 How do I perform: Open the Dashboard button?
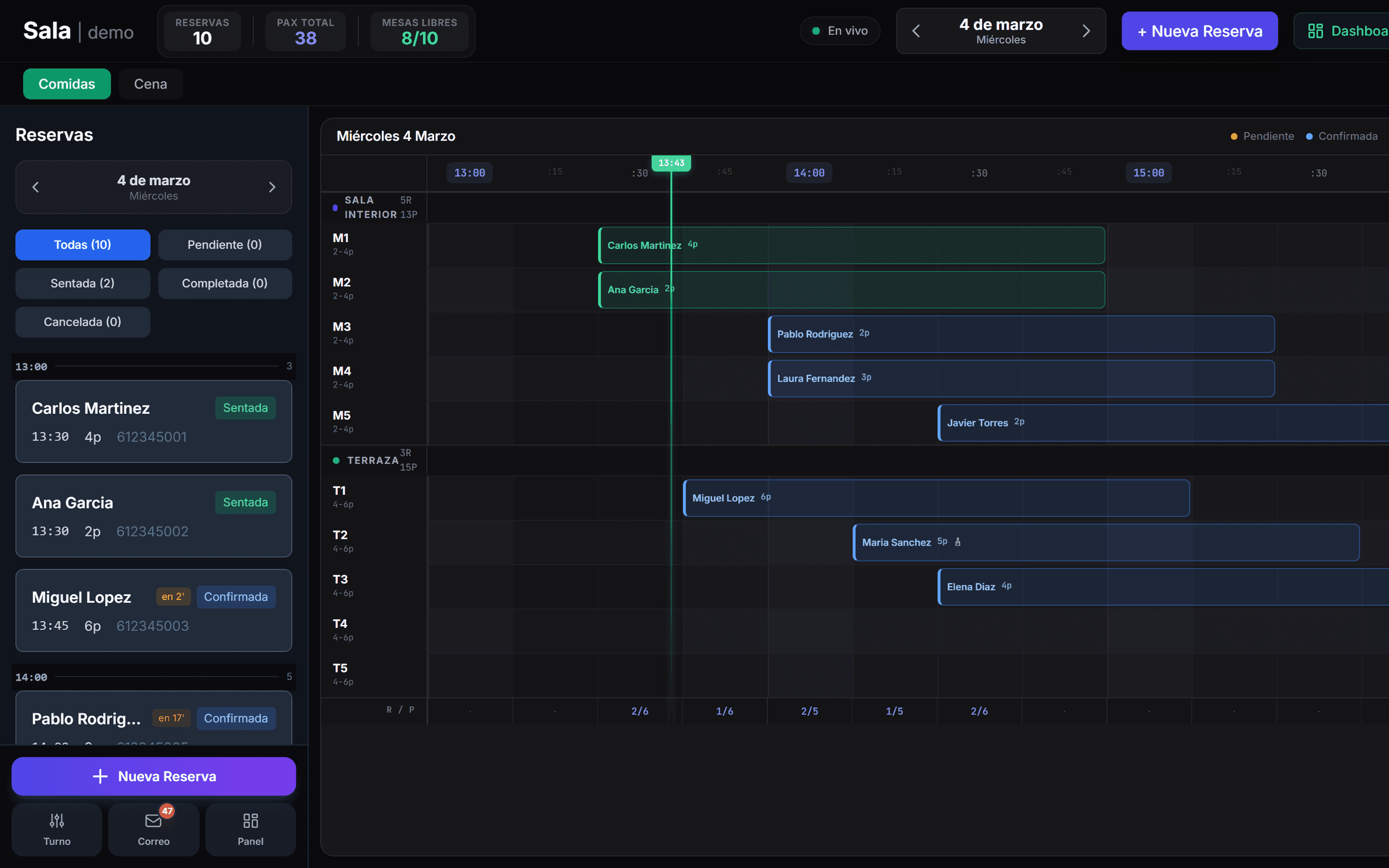click(1343, 31)
